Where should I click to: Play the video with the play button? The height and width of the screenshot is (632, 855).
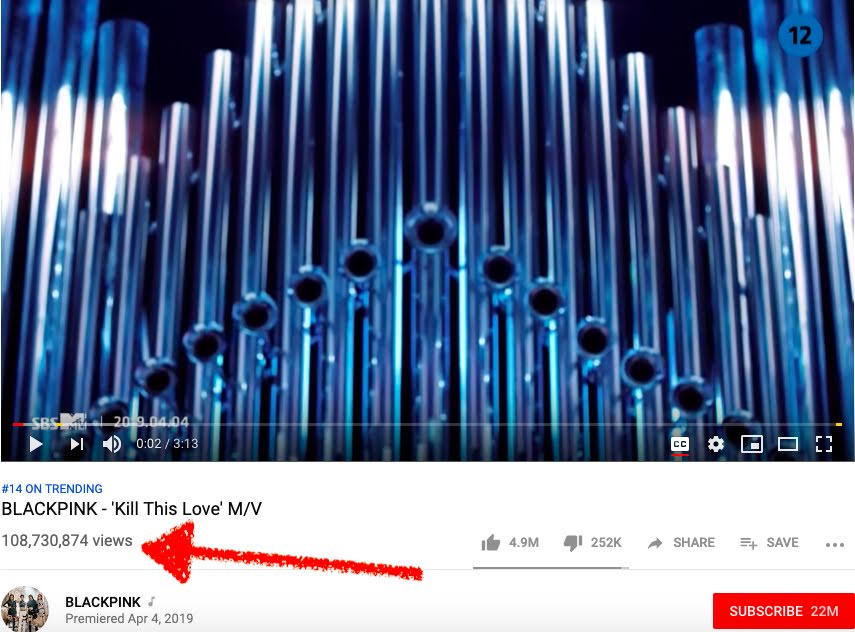36,444
